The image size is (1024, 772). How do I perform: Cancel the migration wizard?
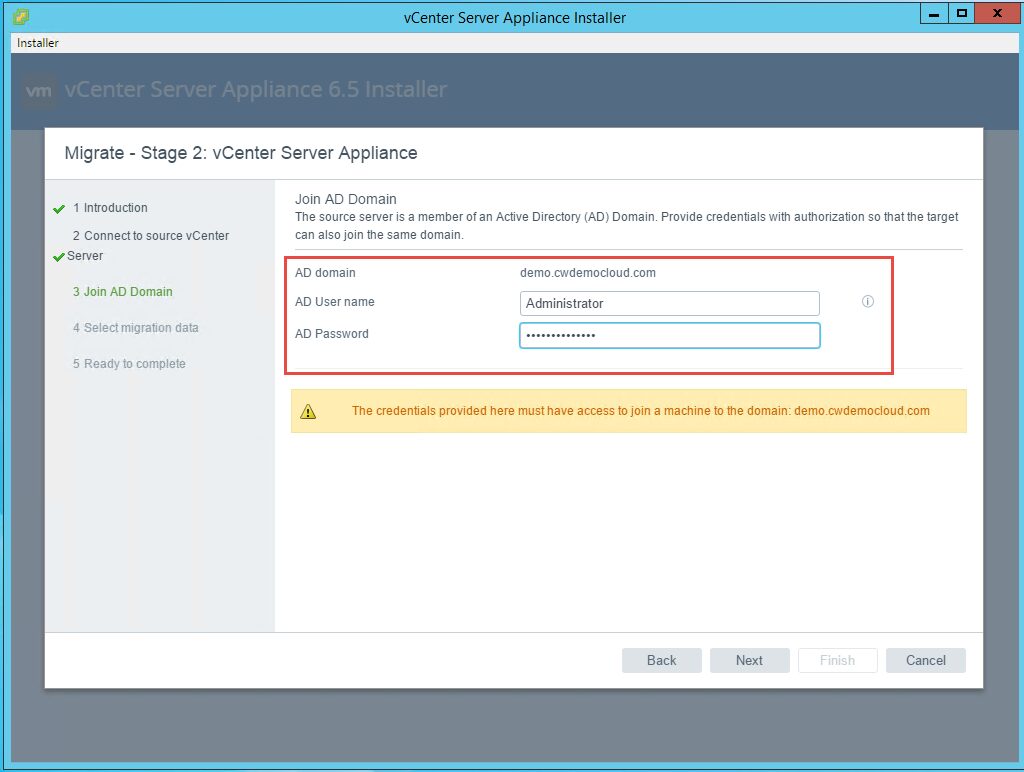click(925, 660)
